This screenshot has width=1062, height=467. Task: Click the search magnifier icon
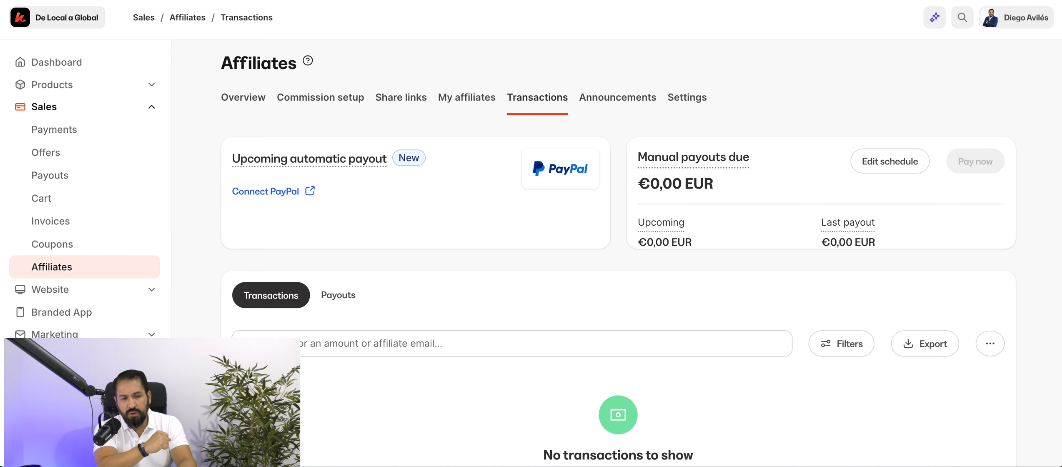click(962, 17)
